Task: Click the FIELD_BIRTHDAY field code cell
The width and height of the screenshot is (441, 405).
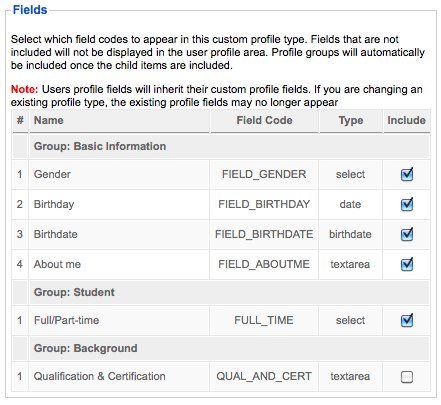Action: [264, 204]
